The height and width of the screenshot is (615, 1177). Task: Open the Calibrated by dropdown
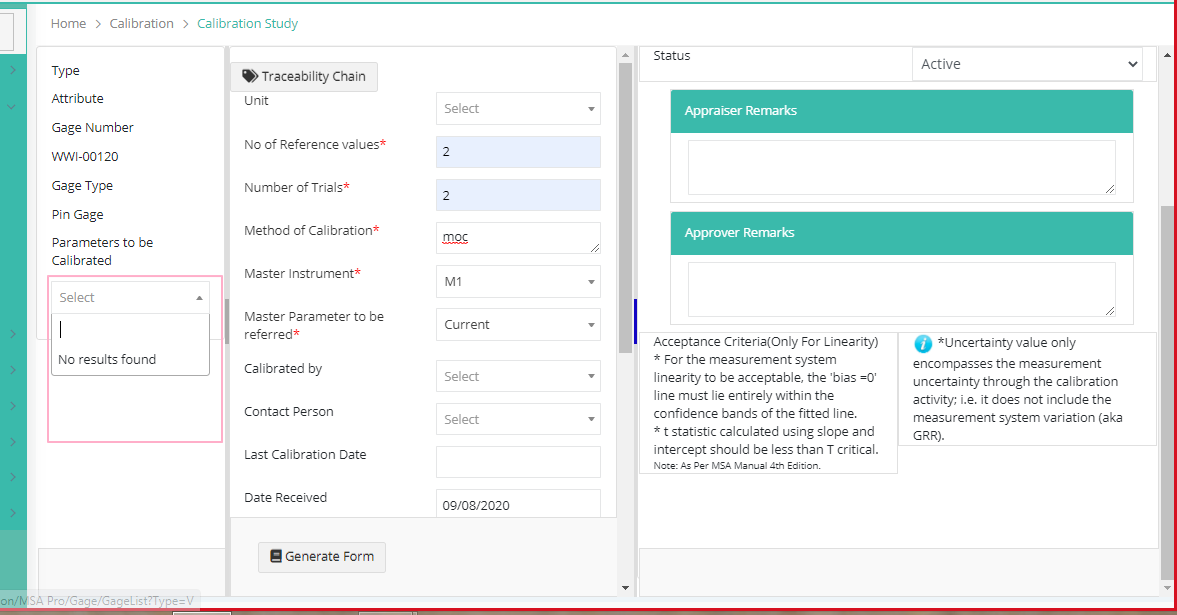pos(518,376)
